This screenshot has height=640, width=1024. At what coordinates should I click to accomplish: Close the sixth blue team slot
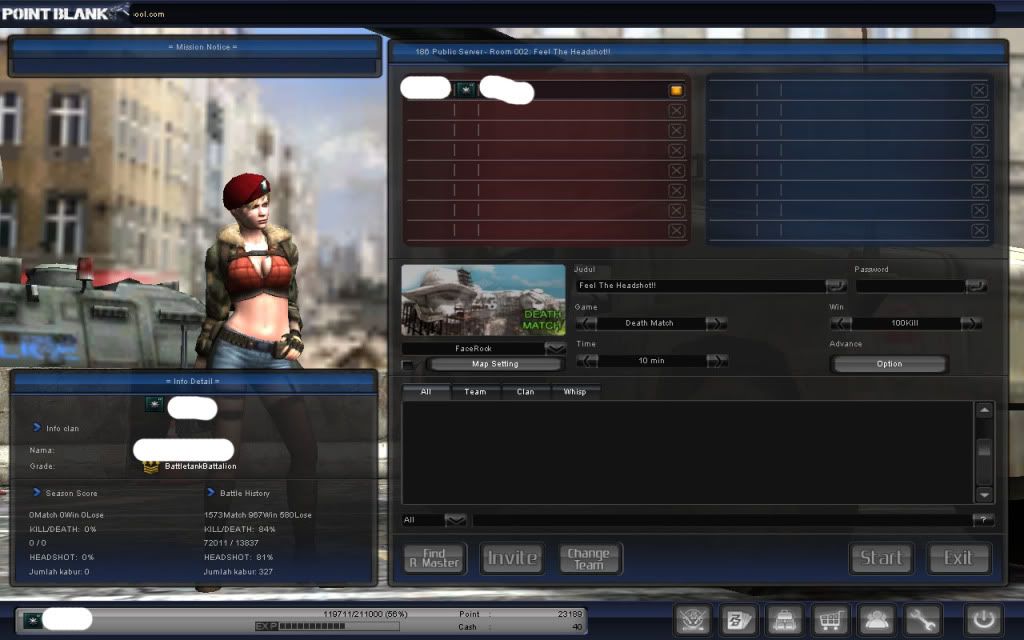pyautogui.click(x=979, y=191)
